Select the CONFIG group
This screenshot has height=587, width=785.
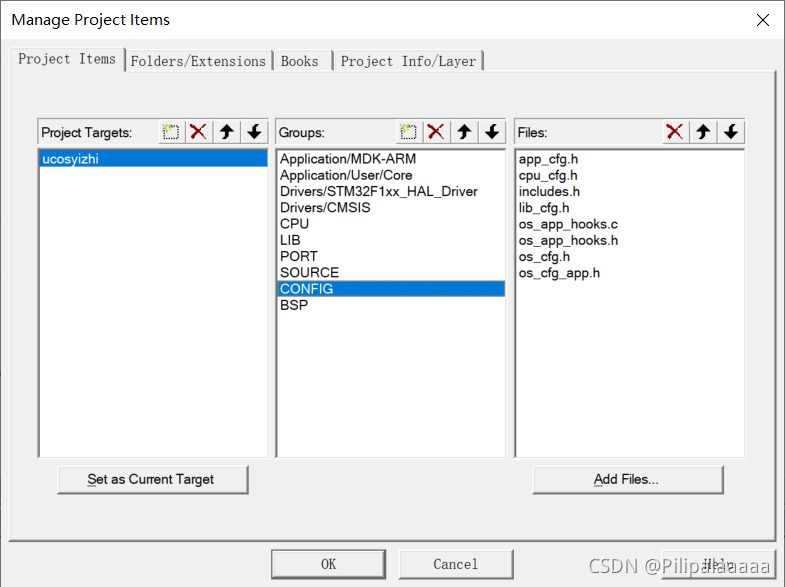click(390, 289)
